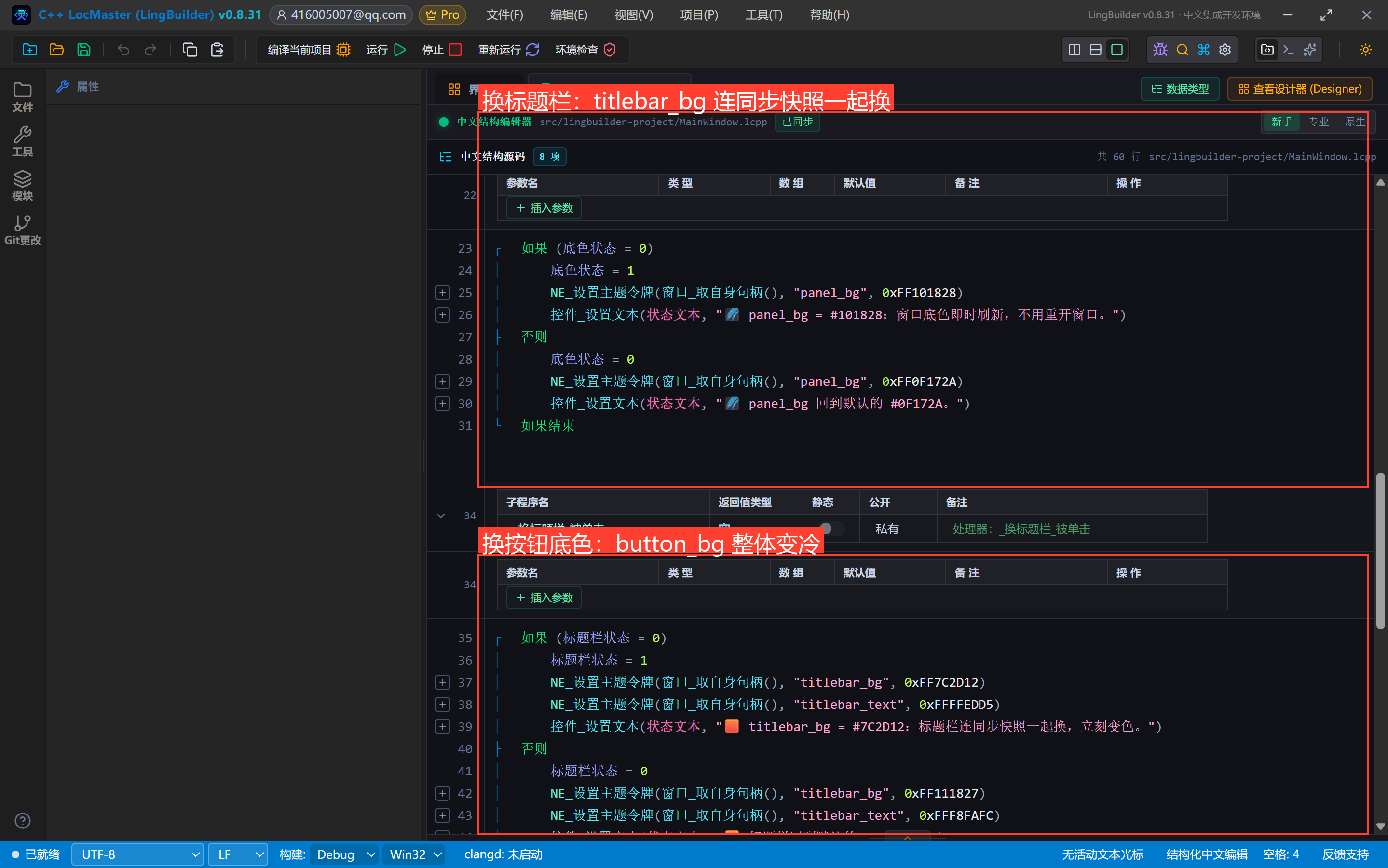Expand the folded code at line 37
The height and width of the screenshot is (868, 1388).
click(443, 682)
